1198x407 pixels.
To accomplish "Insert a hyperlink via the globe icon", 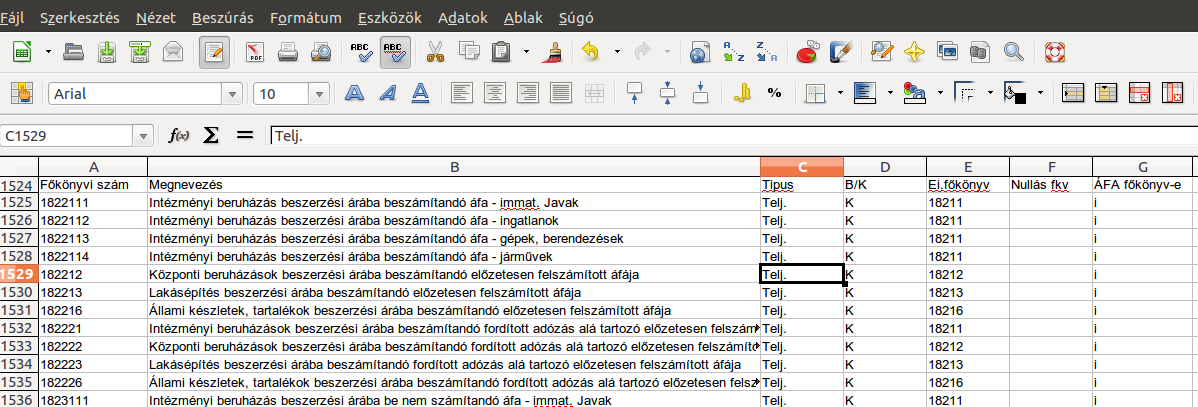I will point(700,52).
